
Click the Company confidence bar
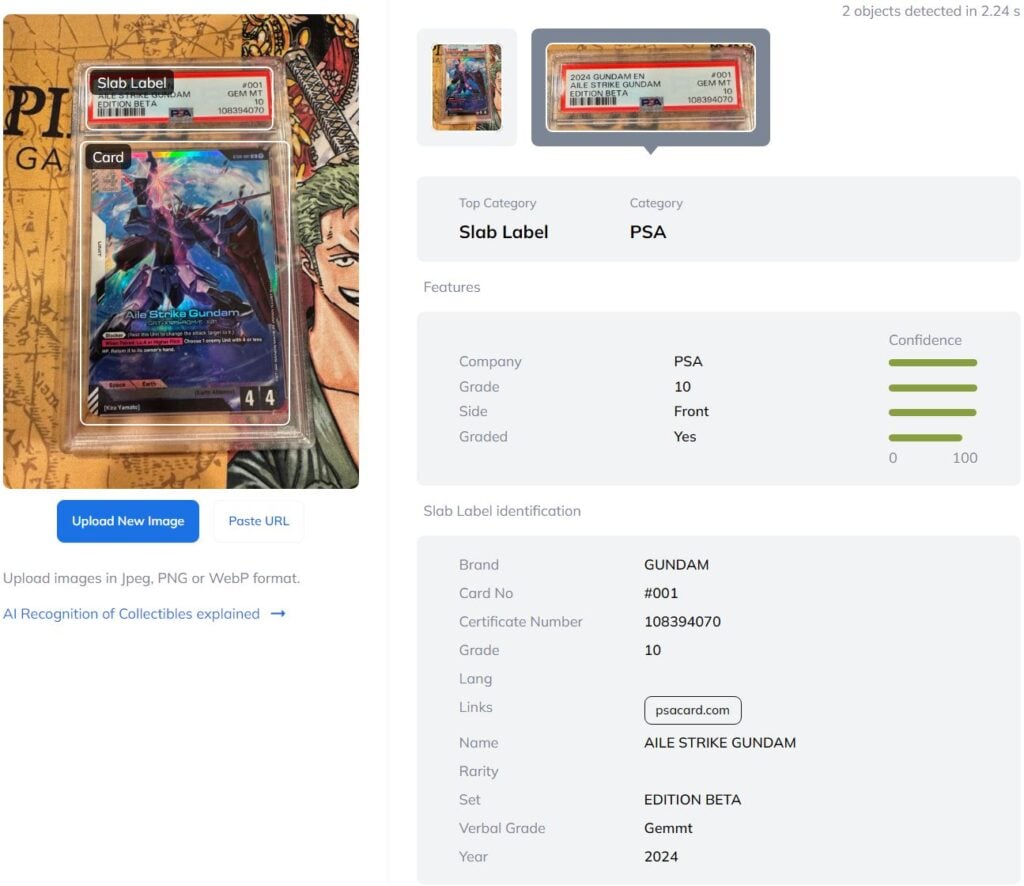pyautogui.click(x=933, y=362)
